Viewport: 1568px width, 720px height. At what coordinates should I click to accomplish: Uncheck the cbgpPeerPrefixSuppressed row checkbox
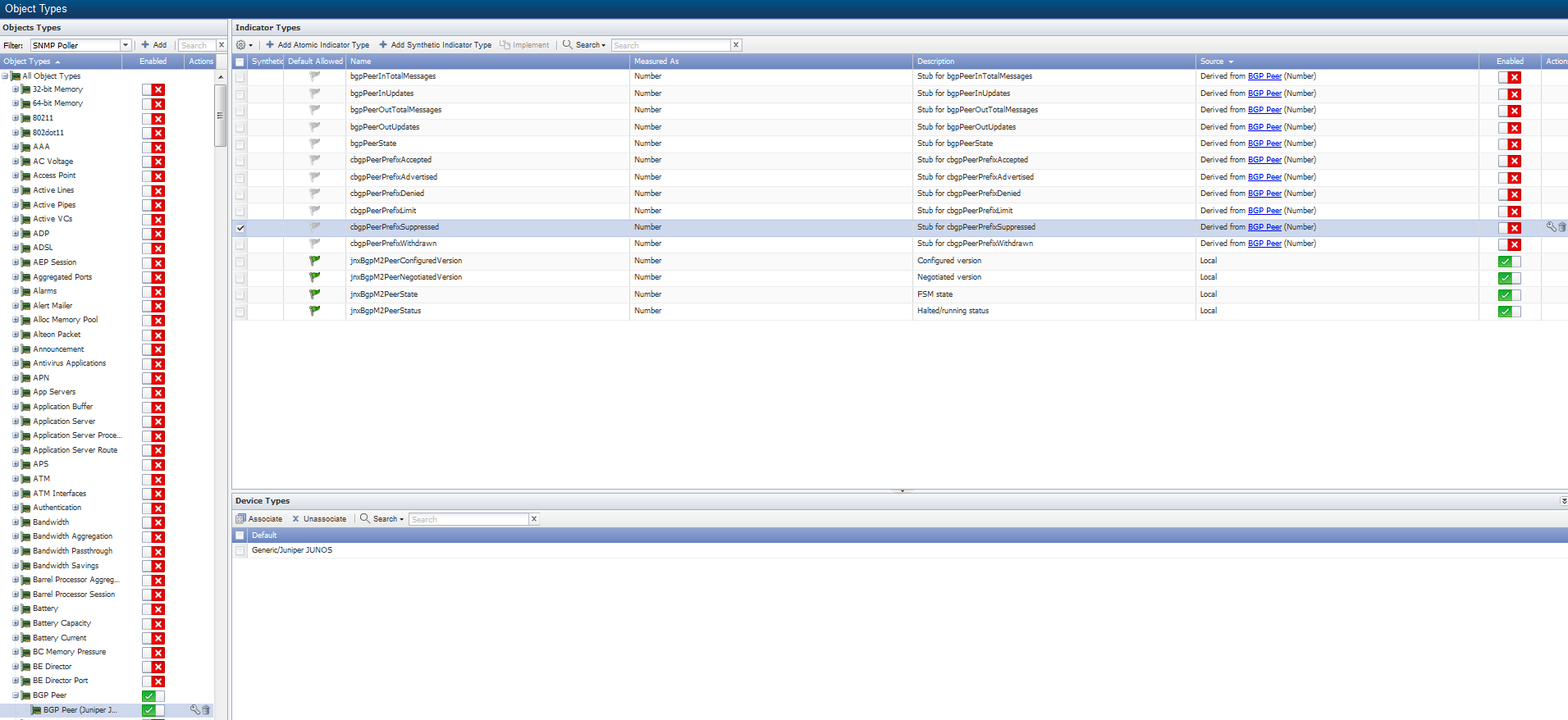coord(240,228)
